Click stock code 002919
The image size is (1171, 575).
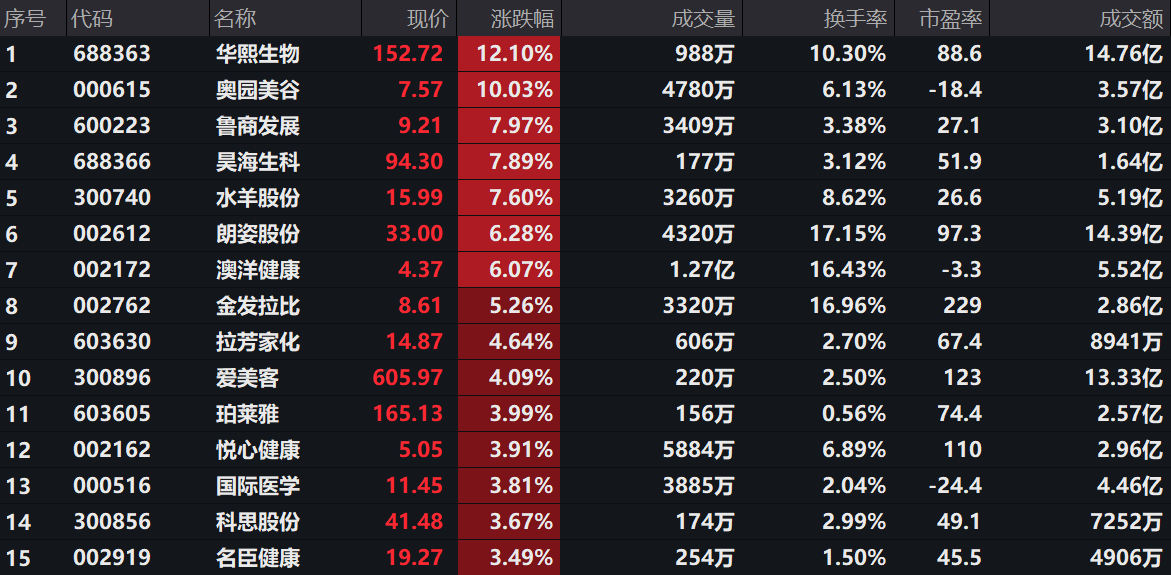pyautogui.click(x=112, y=558)
